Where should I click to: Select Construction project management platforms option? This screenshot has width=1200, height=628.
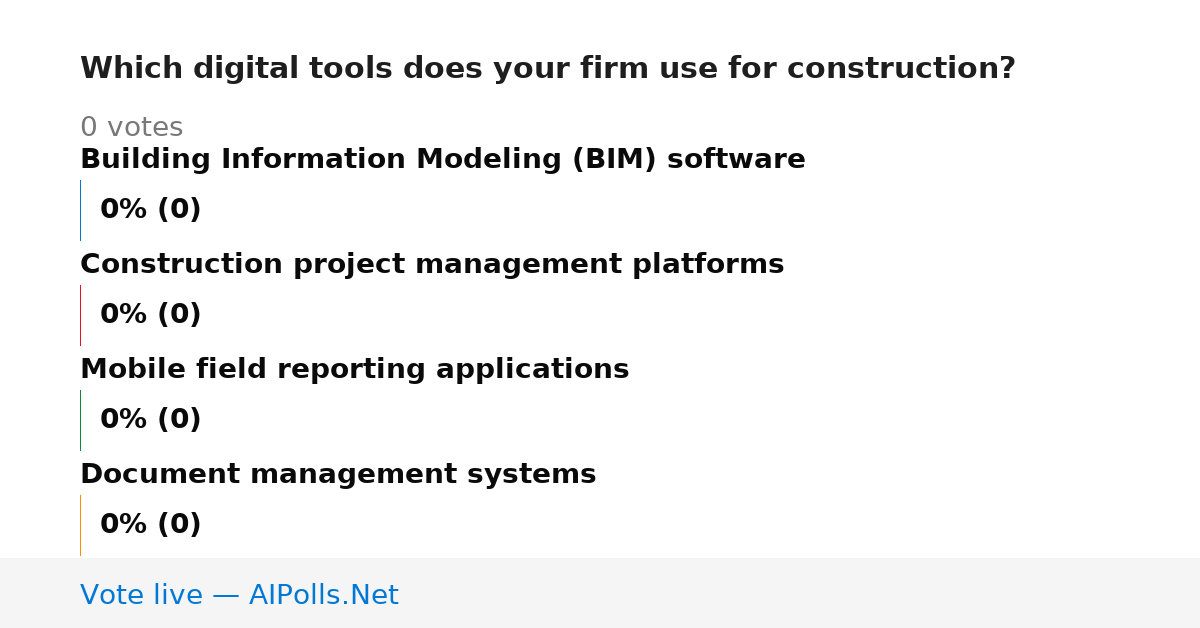point(432,265)
